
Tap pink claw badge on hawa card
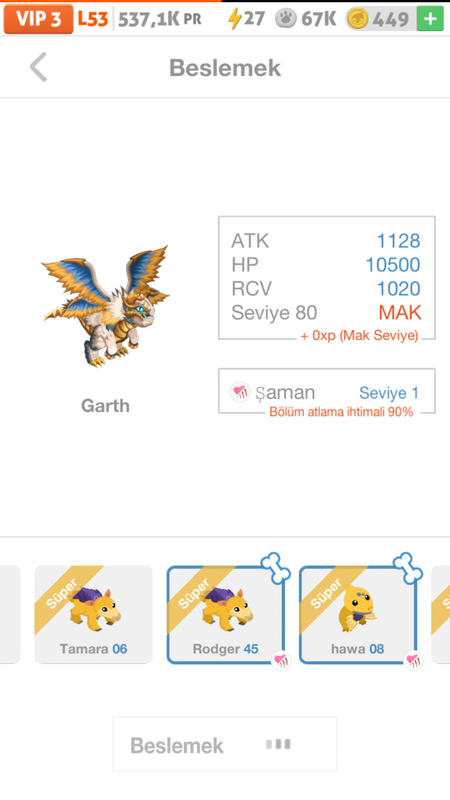413,660
